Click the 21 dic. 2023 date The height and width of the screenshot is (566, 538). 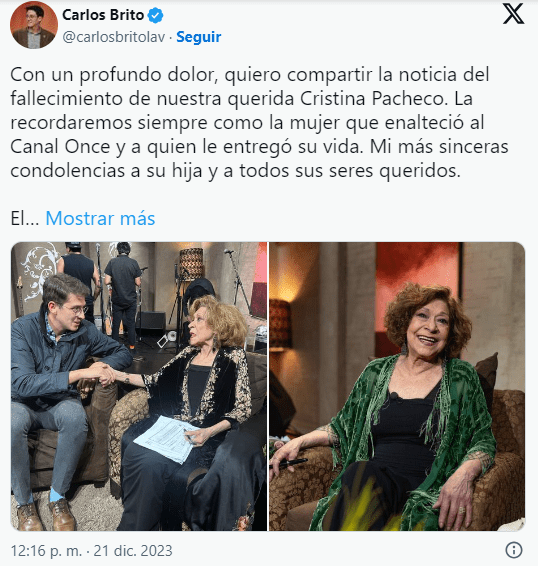133,551
